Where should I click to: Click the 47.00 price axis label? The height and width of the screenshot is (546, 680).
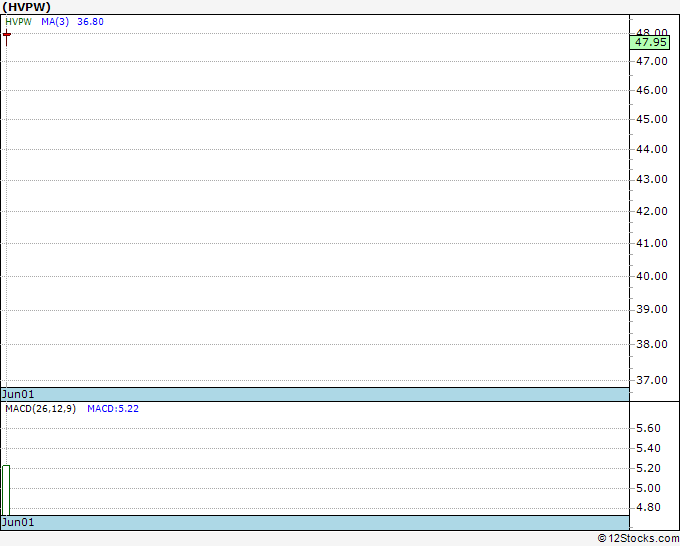point(651,61)
